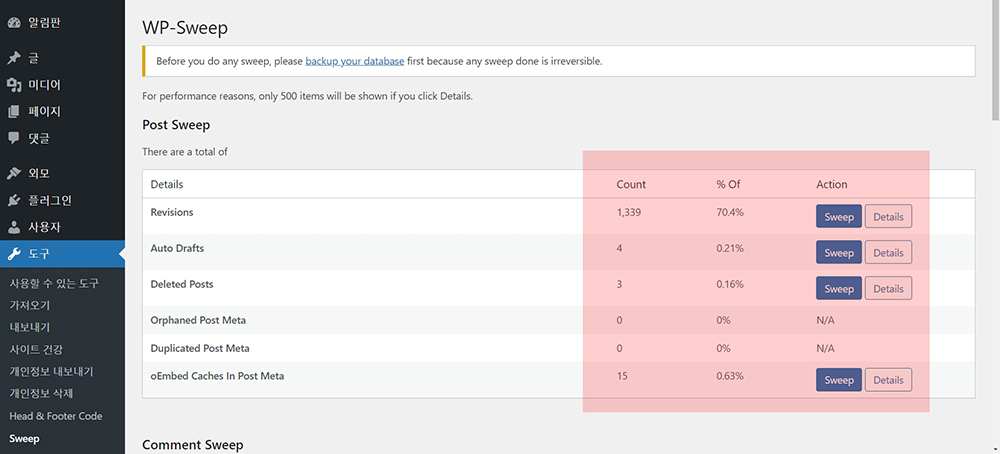The image size is (1000, 454).
Task: Click the pages icon beside 페이지
Action: click(x=14, y=112)
